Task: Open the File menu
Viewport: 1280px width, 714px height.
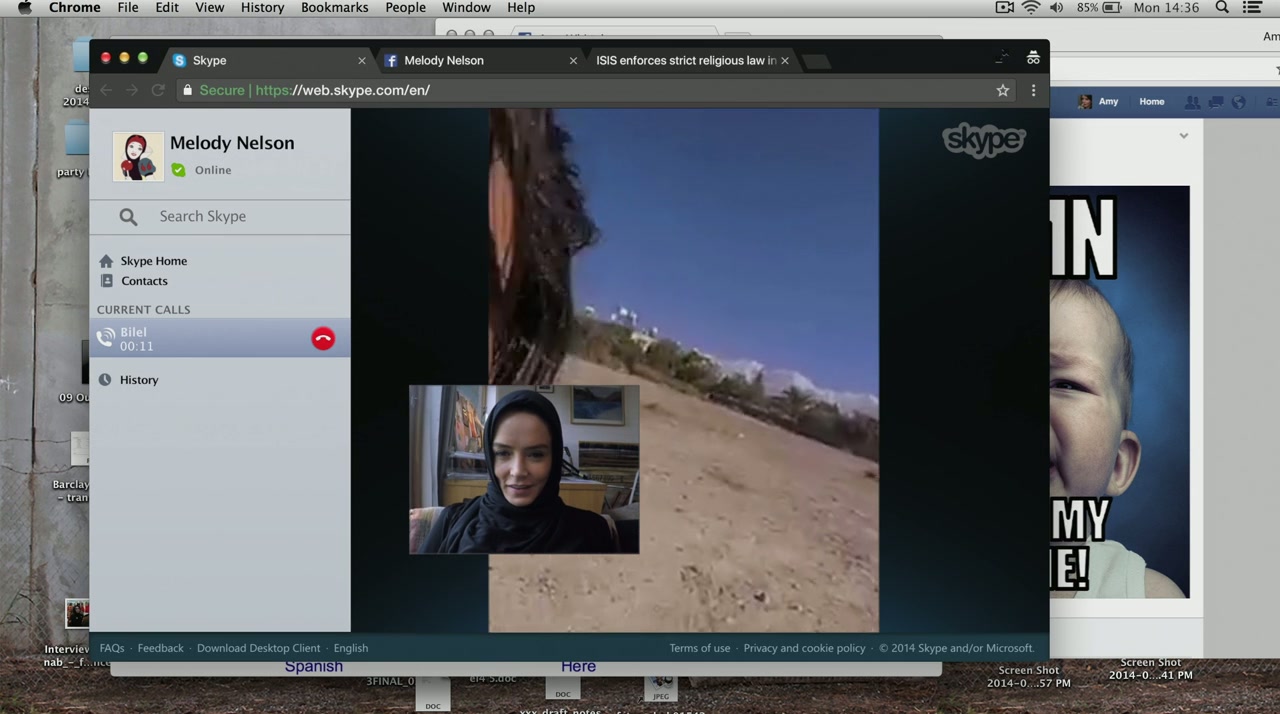Action: point(128,8)
